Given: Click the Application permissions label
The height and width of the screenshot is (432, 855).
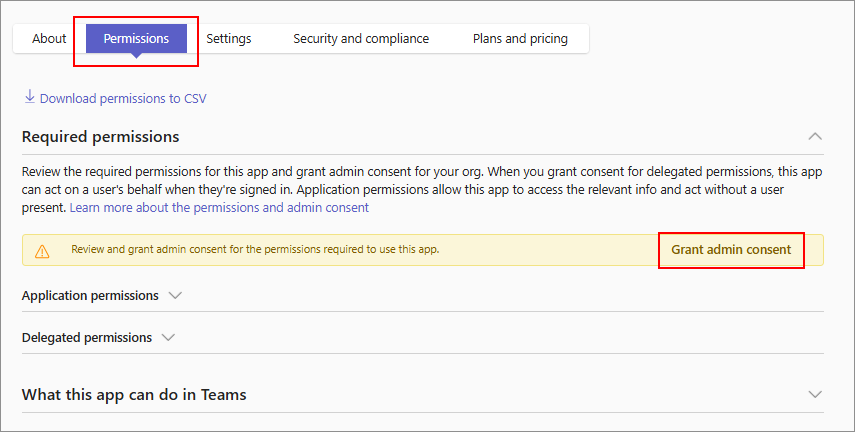Looking at the screenshot, I should pos(90,295).
